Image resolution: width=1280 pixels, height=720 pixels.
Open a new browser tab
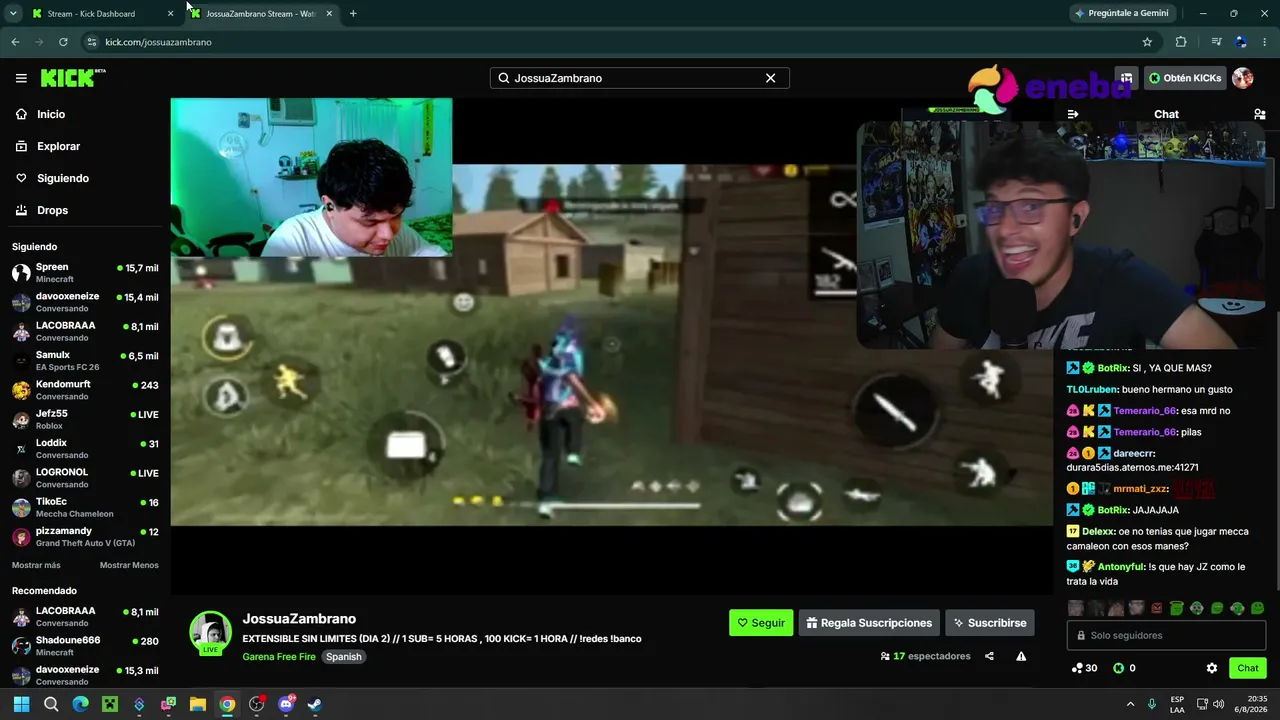point(353,13)
